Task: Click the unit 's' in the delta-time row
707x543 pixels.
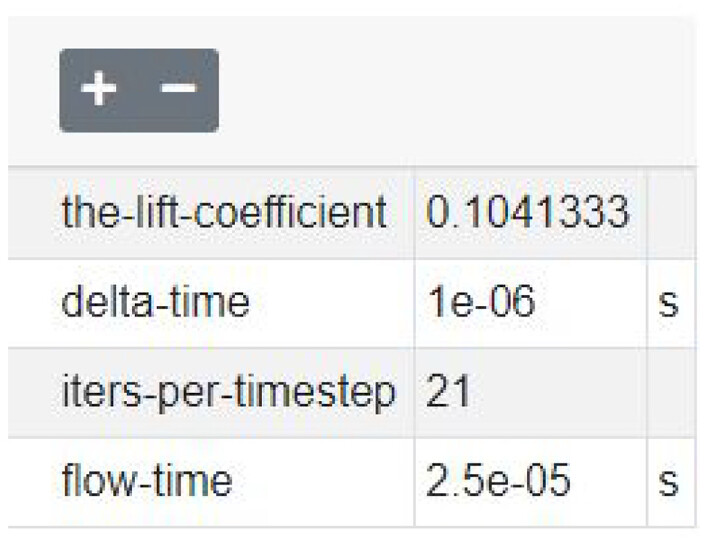Action: [669, 302]
